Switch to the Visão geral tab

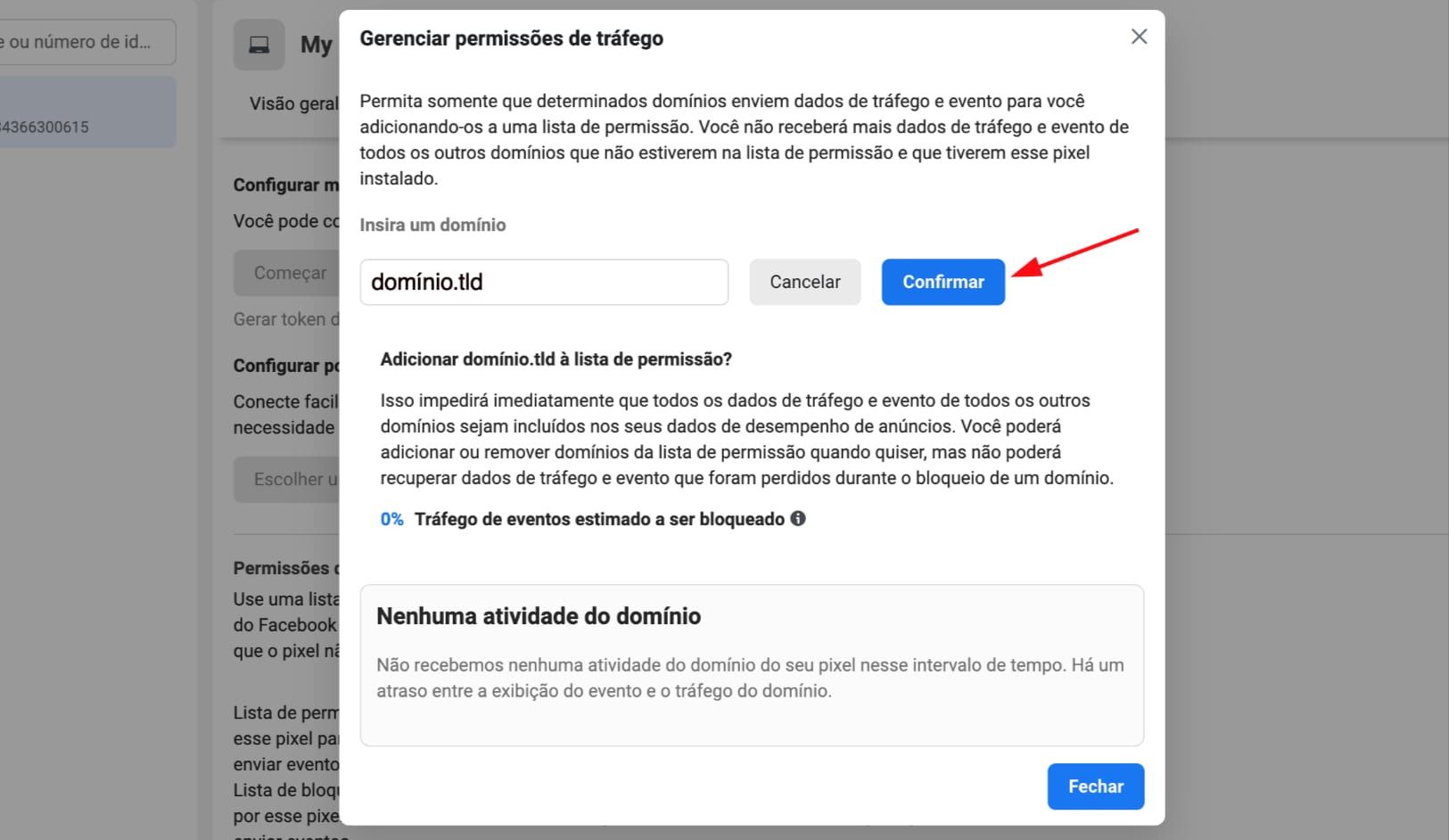pyautogui.click(x=293, y=103)
